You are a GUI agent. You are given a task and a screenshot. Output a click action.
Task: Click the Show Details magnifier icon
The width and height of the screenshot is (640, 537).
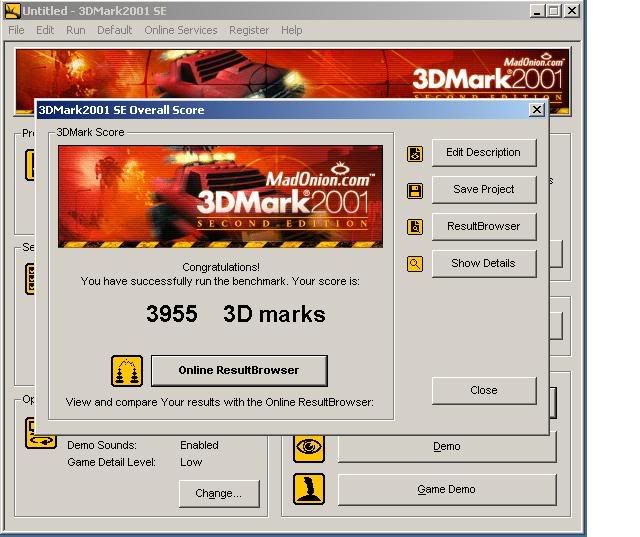415,264
